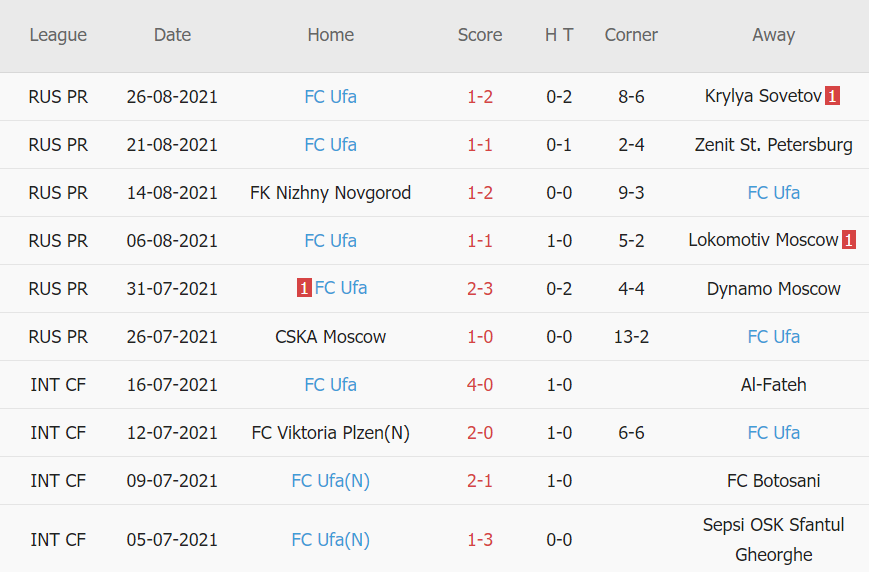Open FC Ufa link in 26-08-2021 row
The height and width of the screenshot is (572, 869).
pos(330,97)
